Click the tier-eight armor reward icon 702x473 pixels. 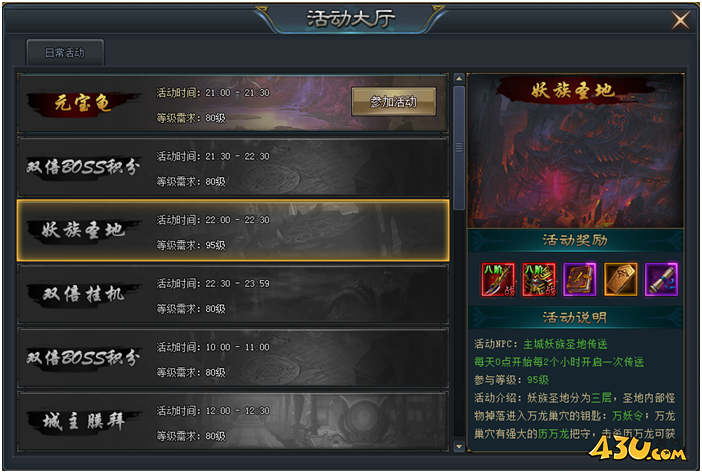click(x=539, y=279)
